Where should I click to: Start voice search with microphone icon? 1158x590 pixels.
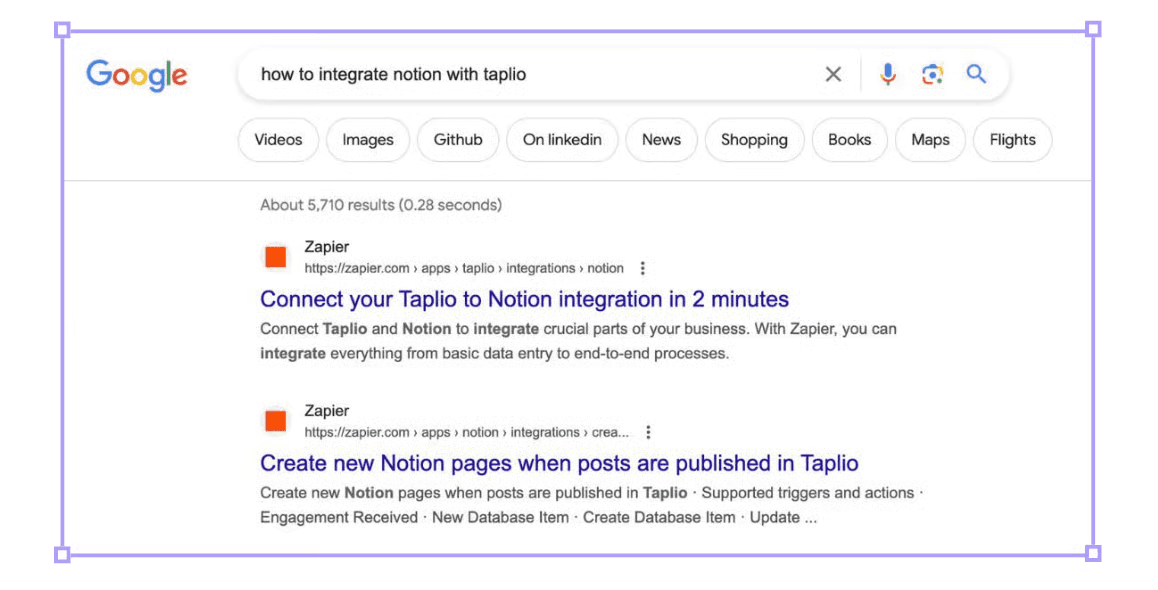tap(888, 74)
